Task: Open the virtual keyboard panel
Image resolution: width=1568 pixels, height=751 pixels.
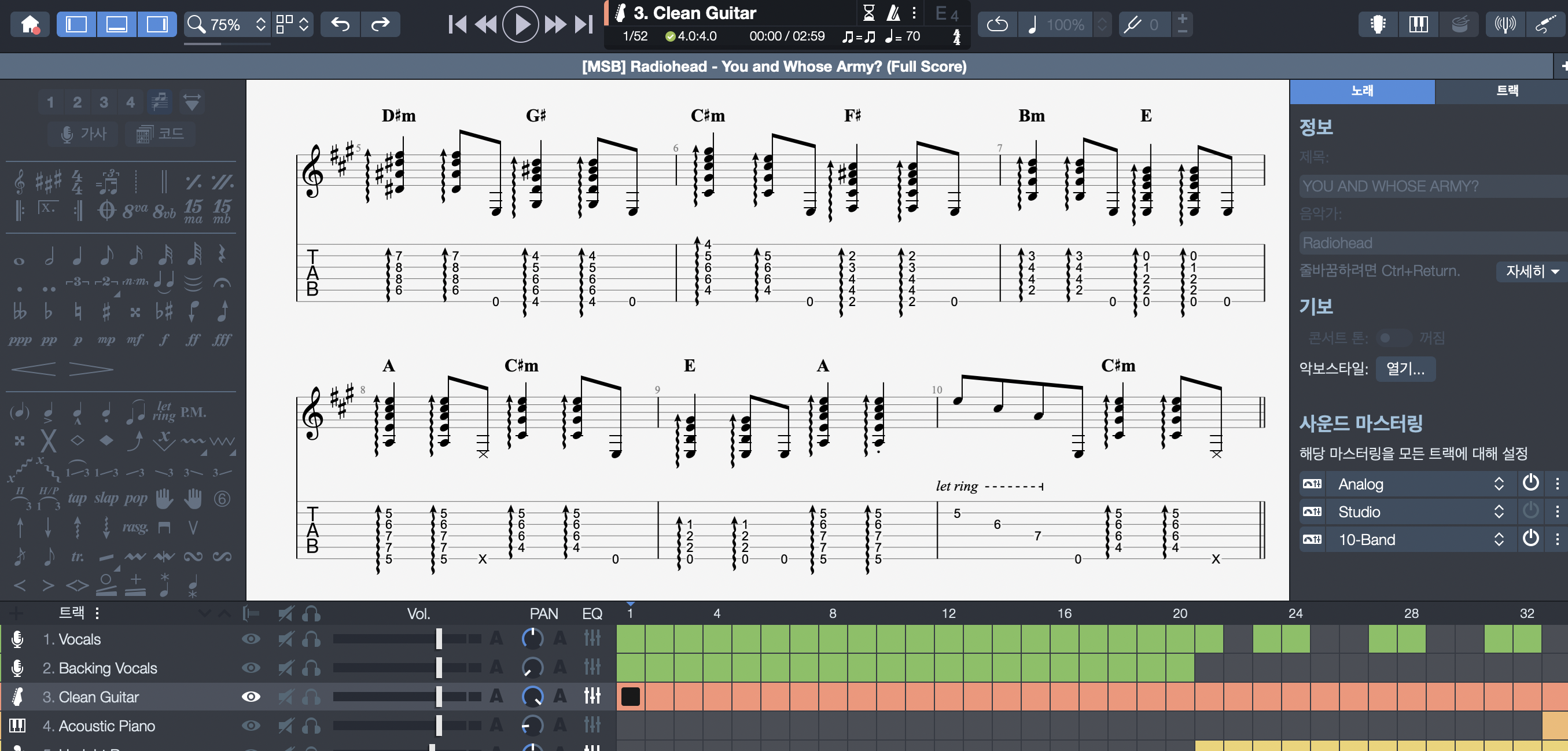Action: (x=1418, y=24)
